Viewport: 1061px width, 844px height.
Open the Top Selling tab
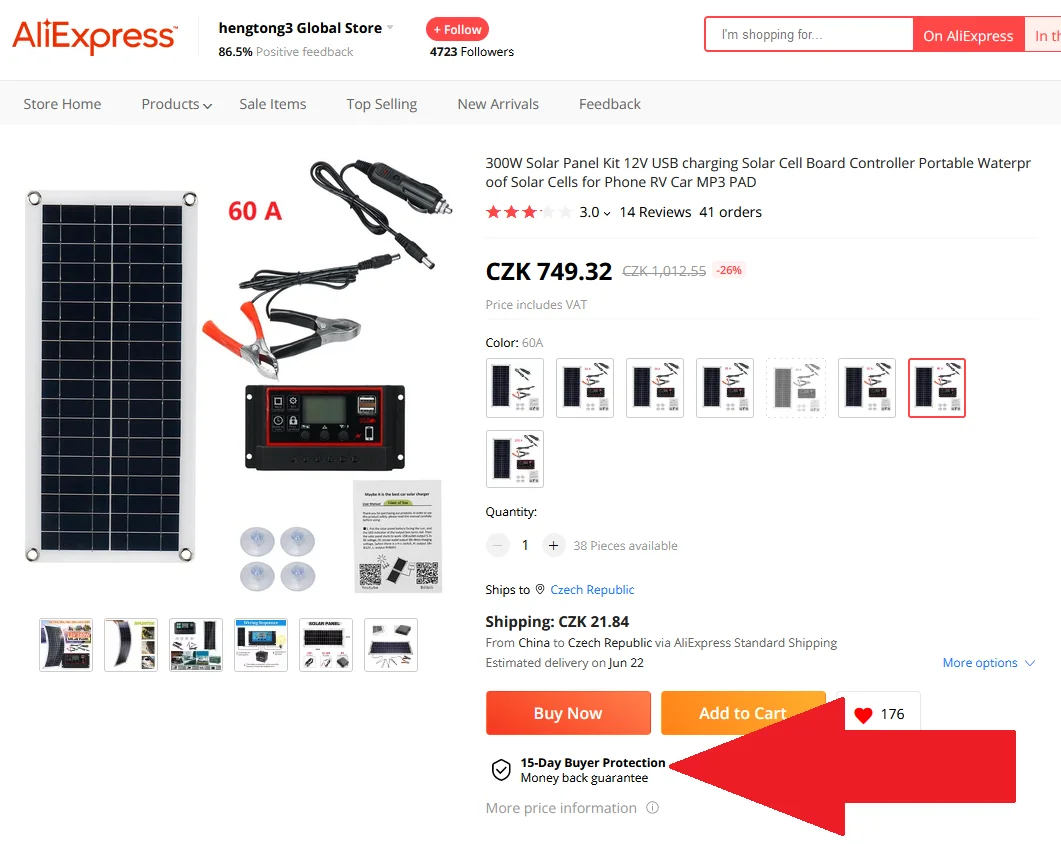click(382, 104)
